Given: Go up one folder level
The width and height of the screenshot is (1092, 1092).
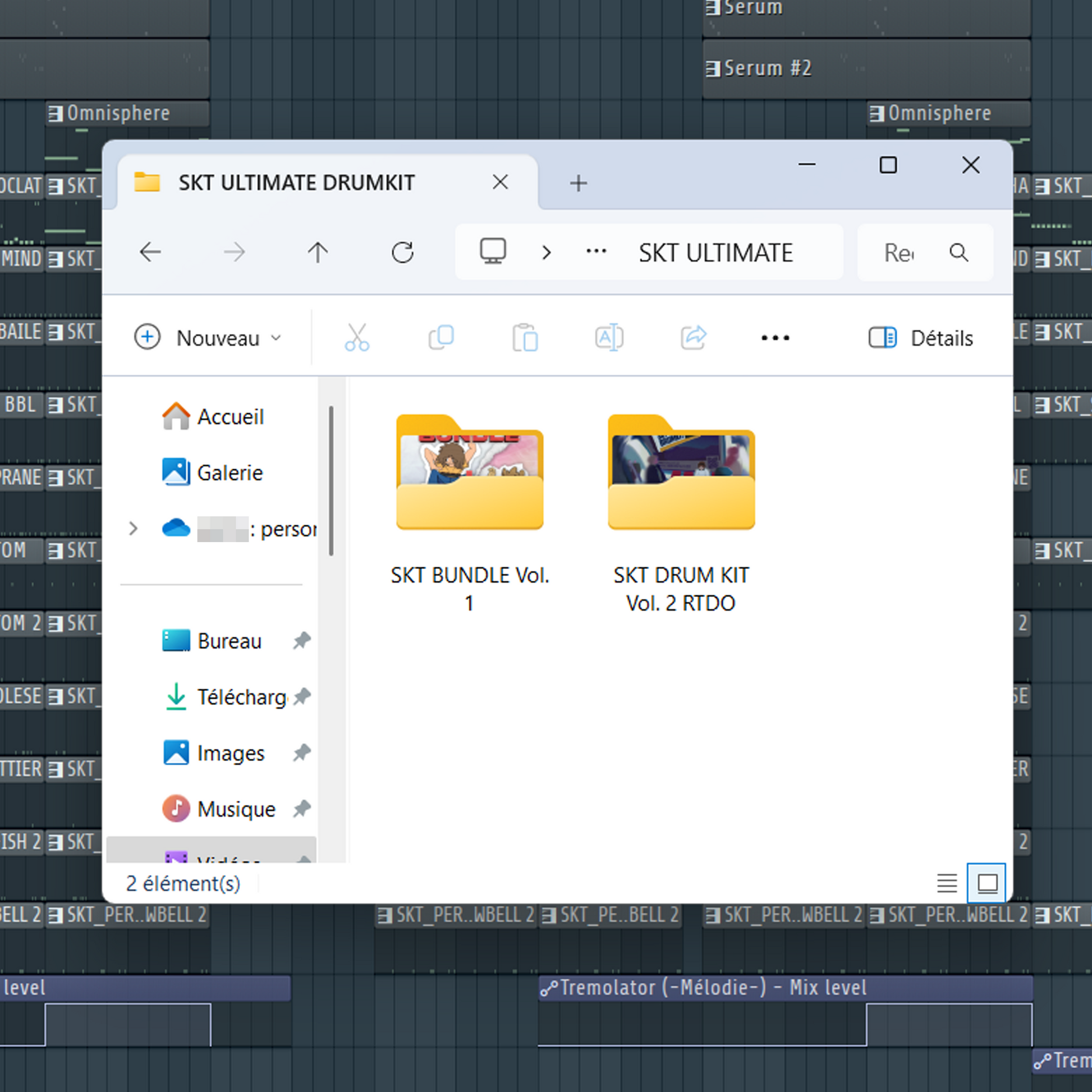Looking at the screenshot, I should pyautogui.click(x=318, y=252).
